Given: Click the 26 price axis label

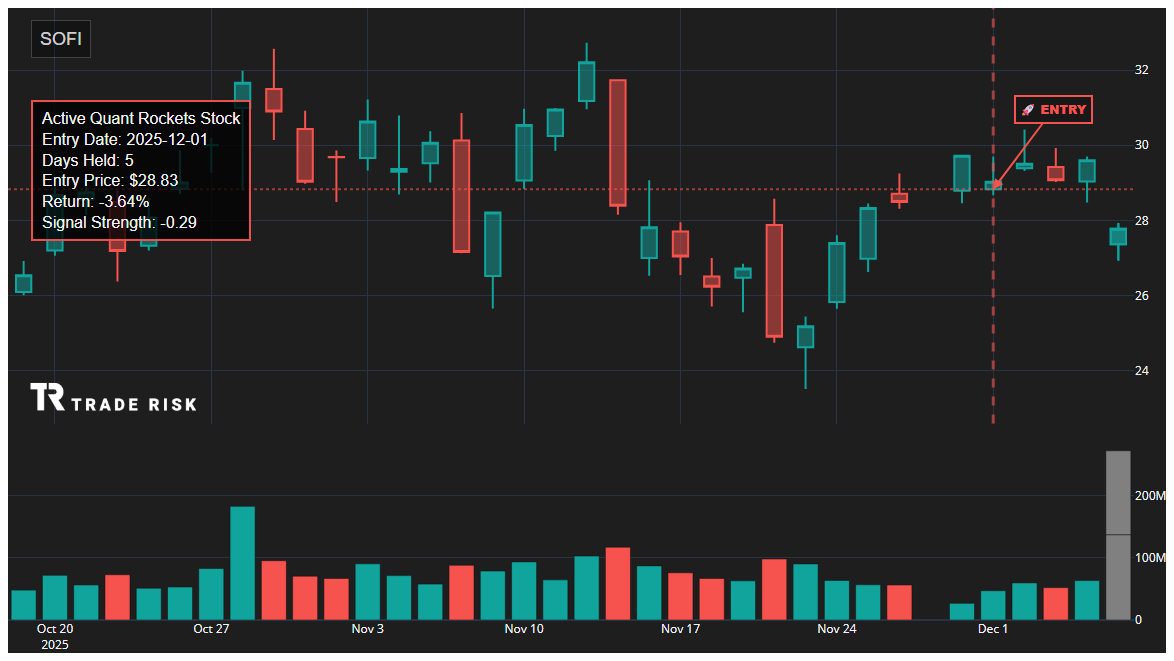Looking at the screenshot, I should 1142,295.
